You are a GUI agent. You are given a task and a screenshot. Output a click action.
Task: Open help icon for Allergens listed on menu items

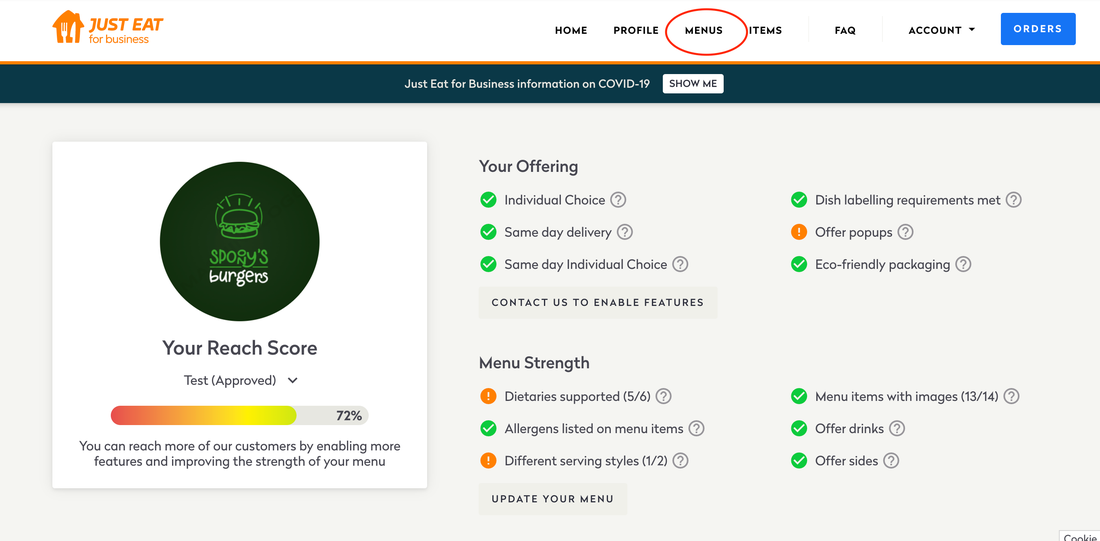(697, 428)
